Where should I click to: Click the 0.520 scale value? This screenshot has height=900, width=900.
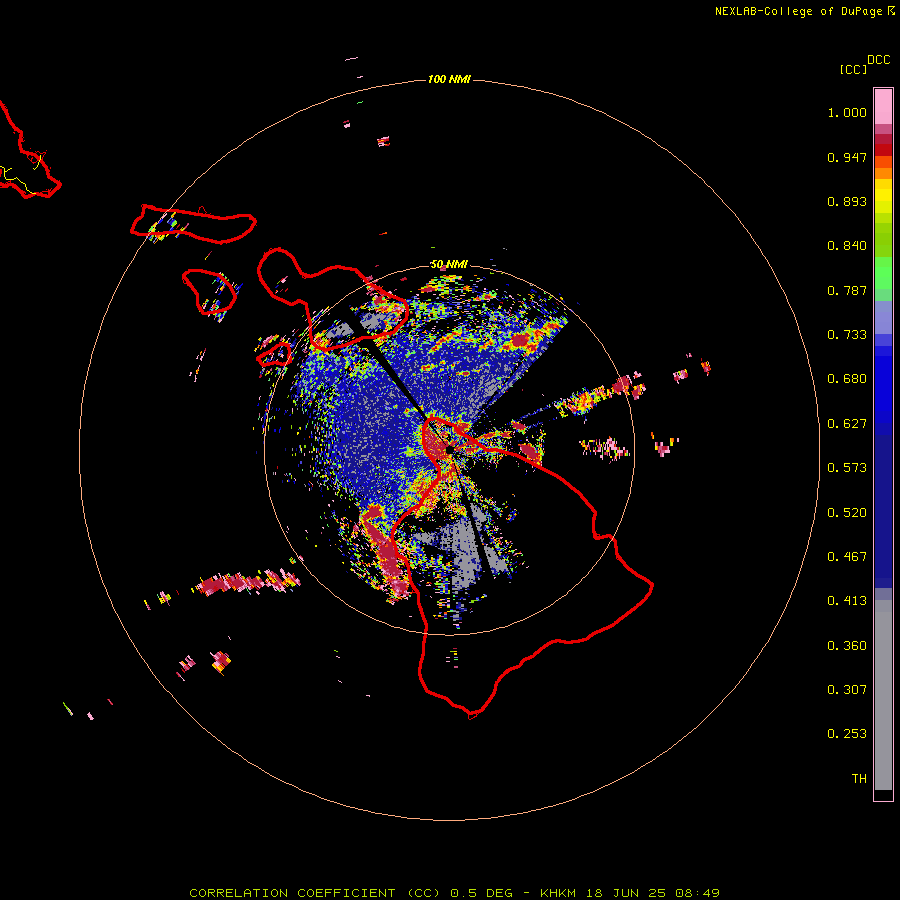click(x=847, y=513)
